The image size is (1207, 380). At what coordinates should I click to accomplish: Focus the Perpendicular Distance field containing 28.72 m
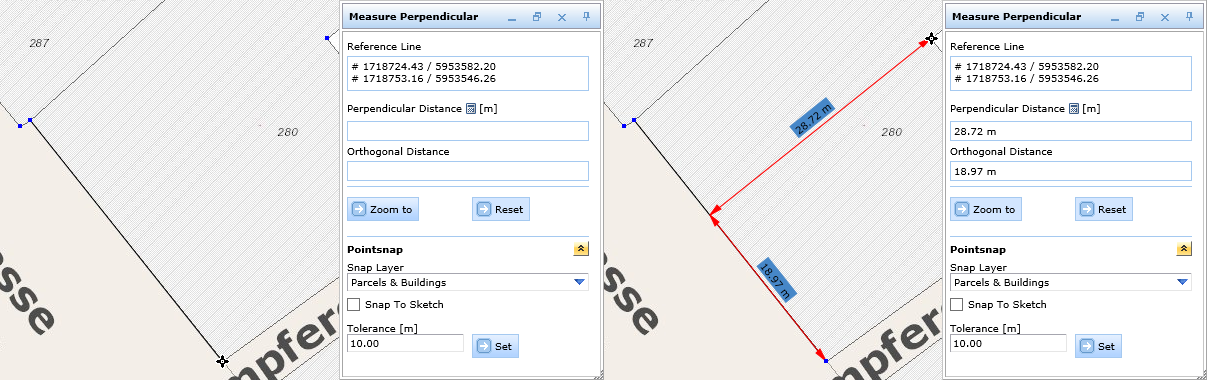[1071, 131]
